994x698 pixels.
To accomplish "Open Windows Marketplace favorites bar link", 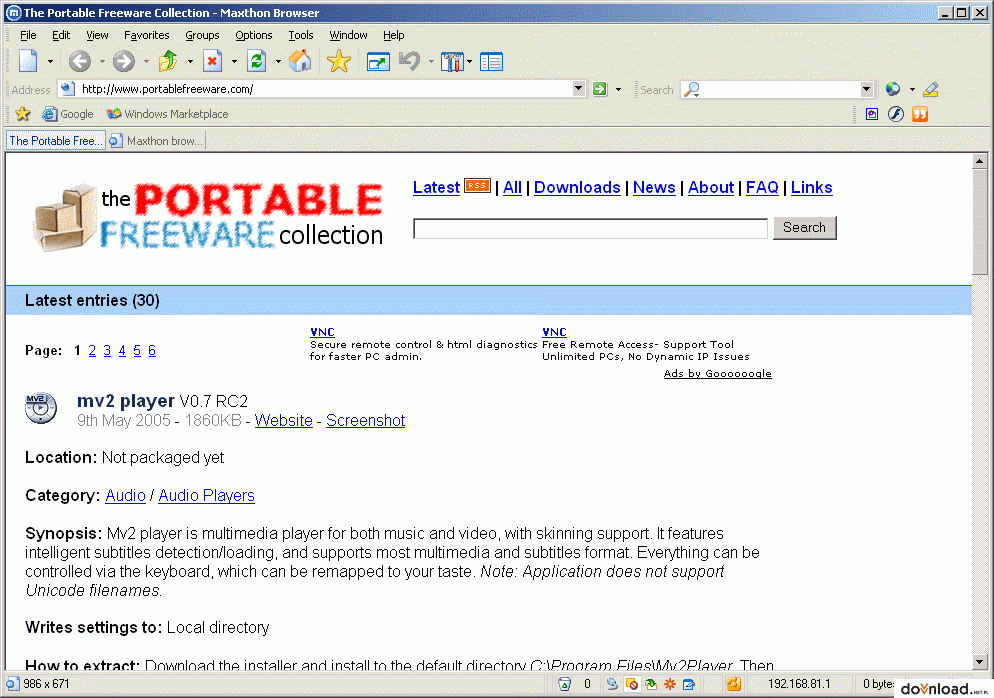I will click(x=168, y=114).
